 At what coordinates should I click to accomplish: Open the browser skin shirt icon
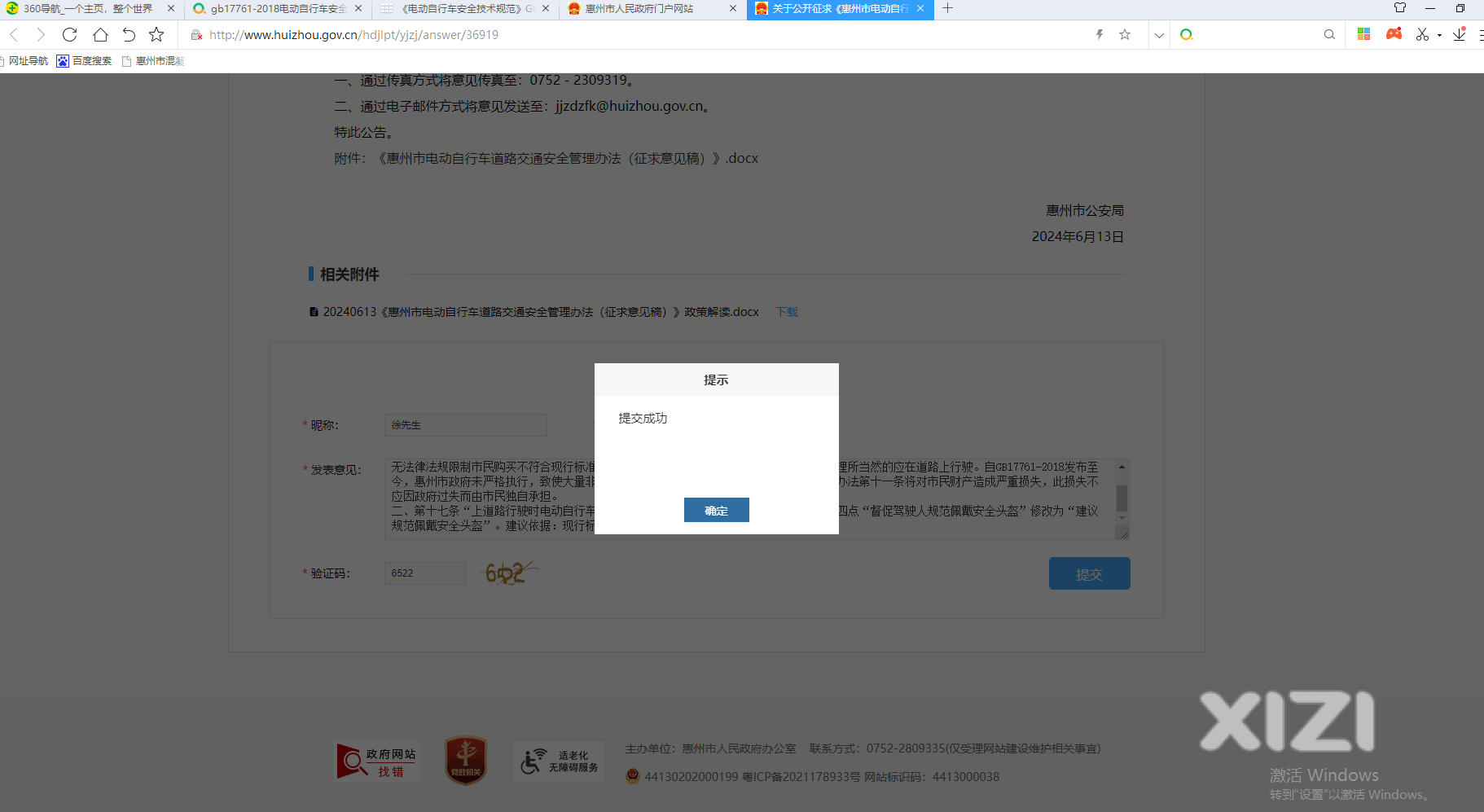click(1400, 8)
